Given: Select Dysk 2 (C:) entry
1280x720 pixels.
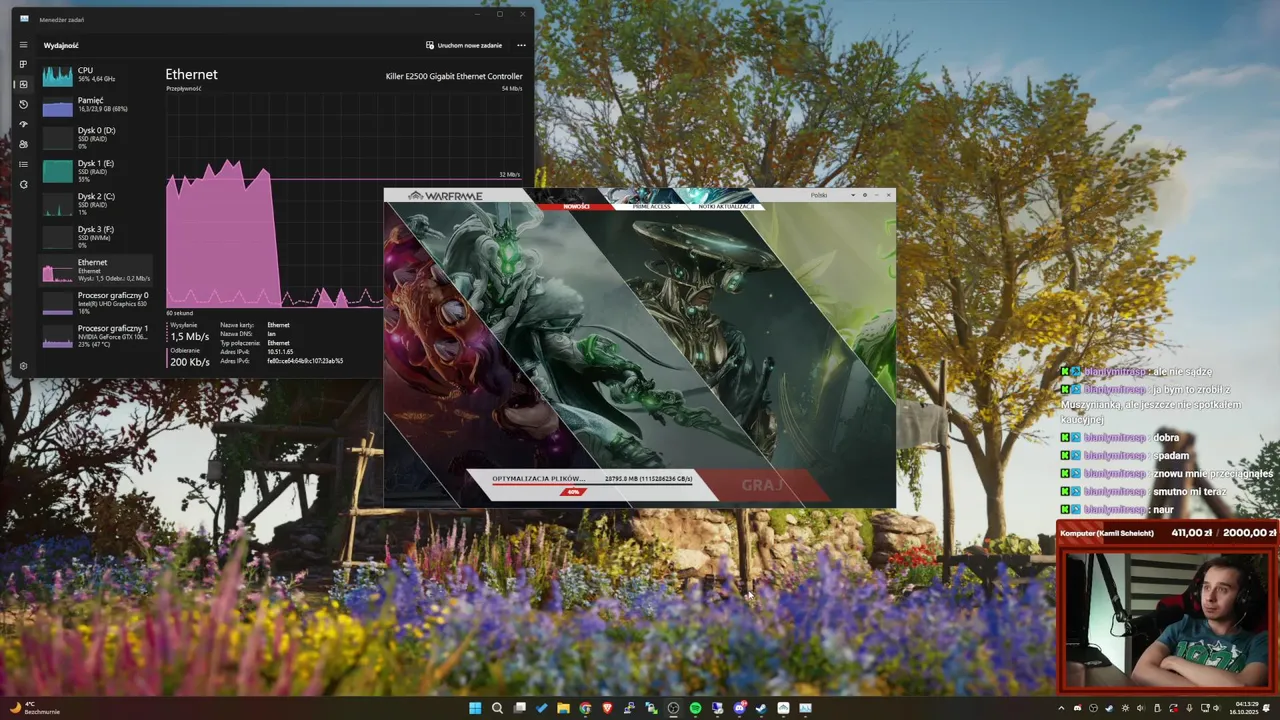Looking at the screenshot, I should 96,204.
